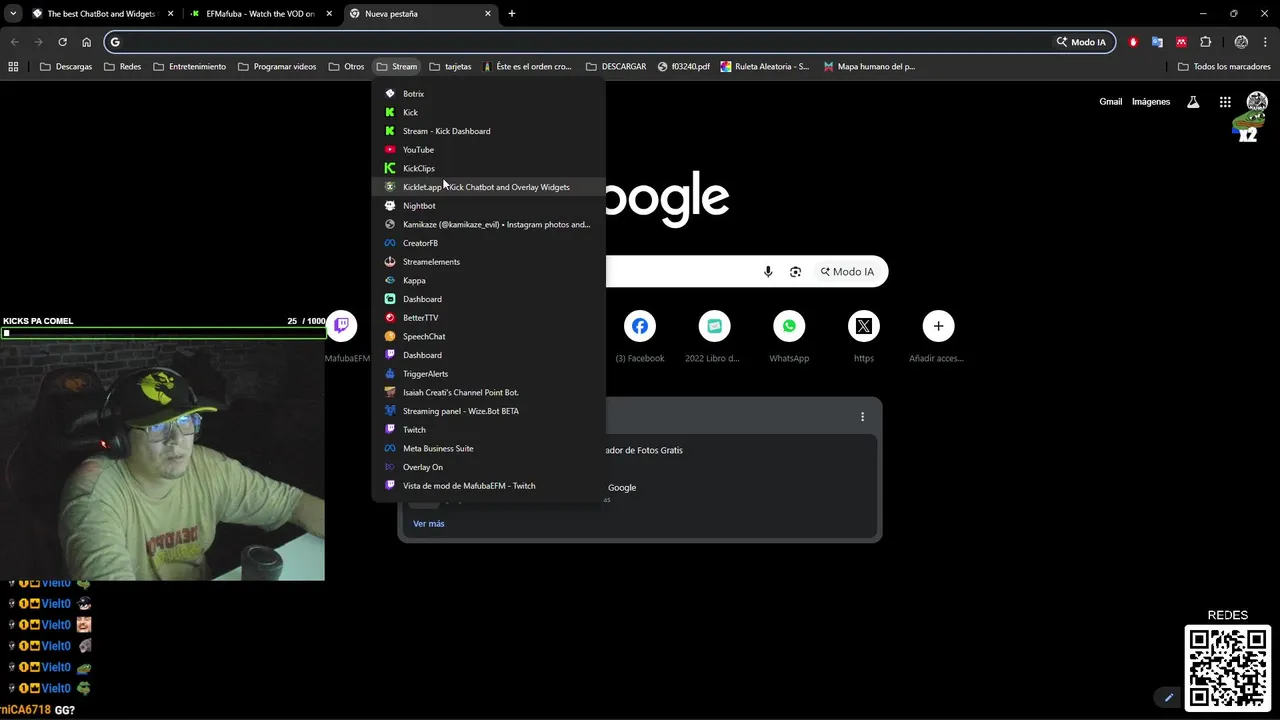The width and height of the screenshot is (1280, 720).
Task: Open the extensions puzzle menu
Action: point(1205,42)
